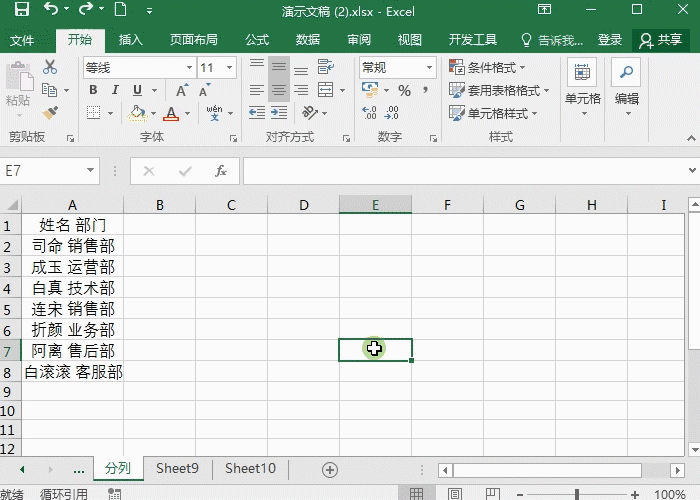Merge and center cells icon
Viewport: 700px width, 500px height.
tap(325, 90)
